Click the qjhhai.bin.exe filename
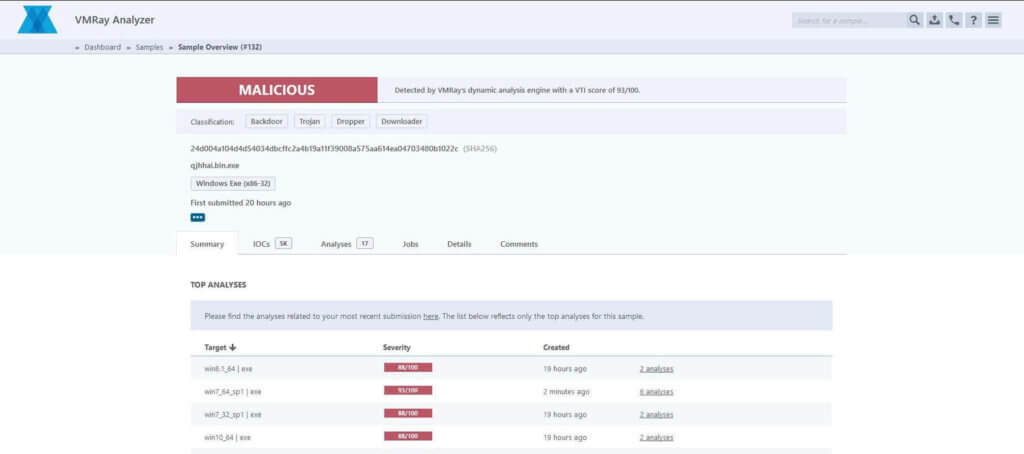 tap(215, 165)
